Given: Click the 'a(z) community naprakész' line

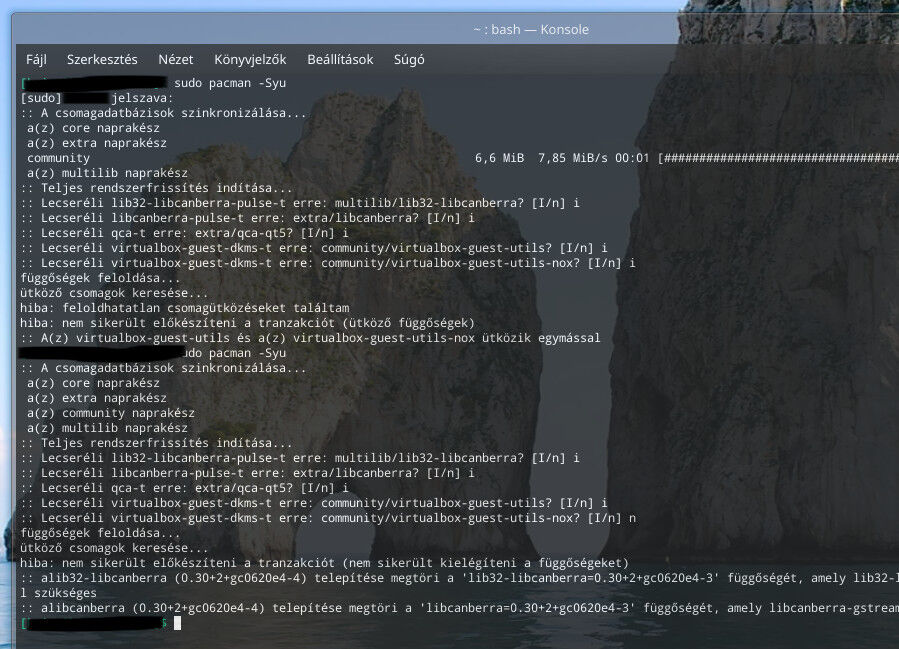Looking at the screenshot, I should (x=111, y=413).
